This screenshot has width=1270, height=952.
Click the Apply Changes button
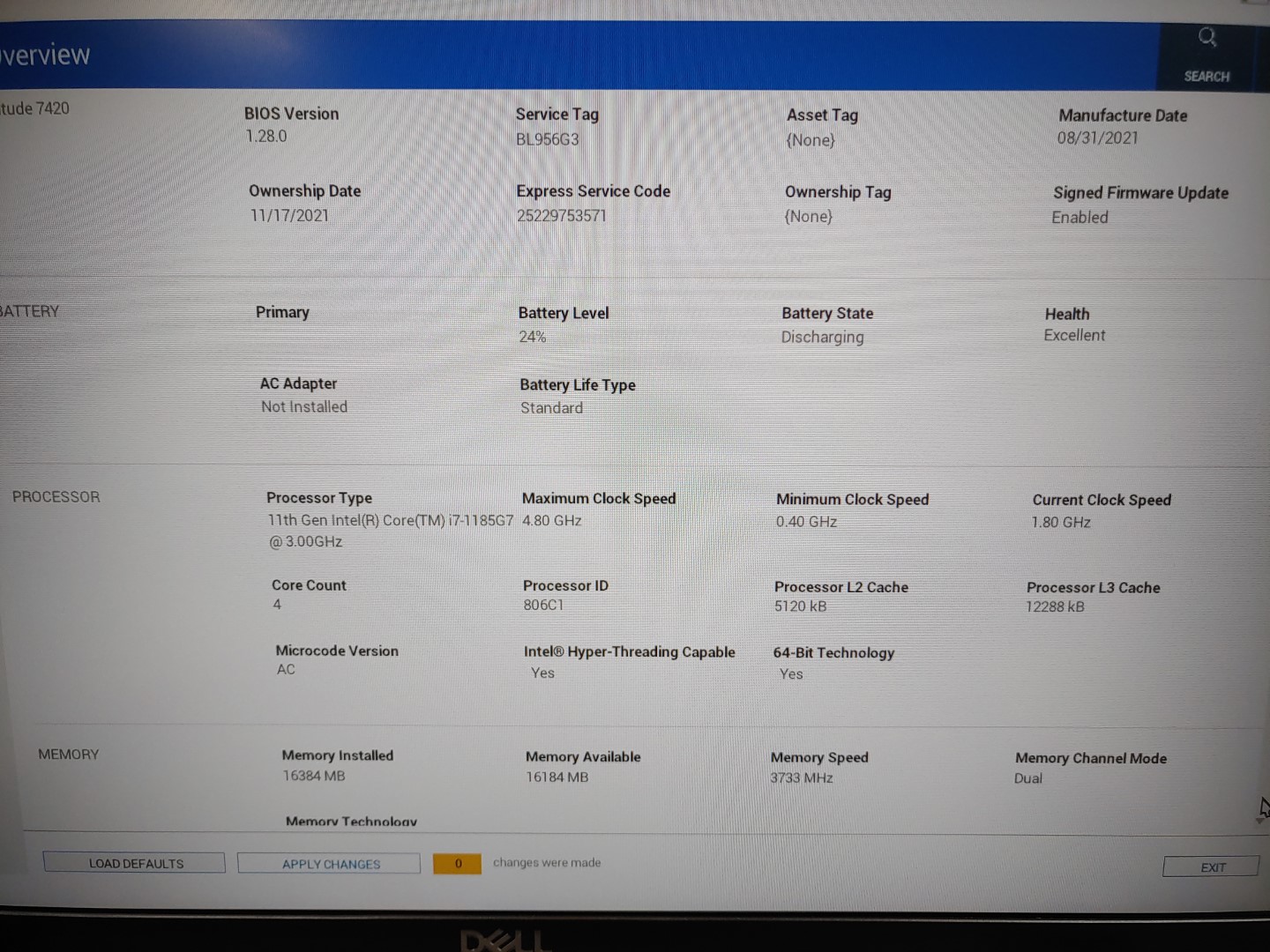329,864
